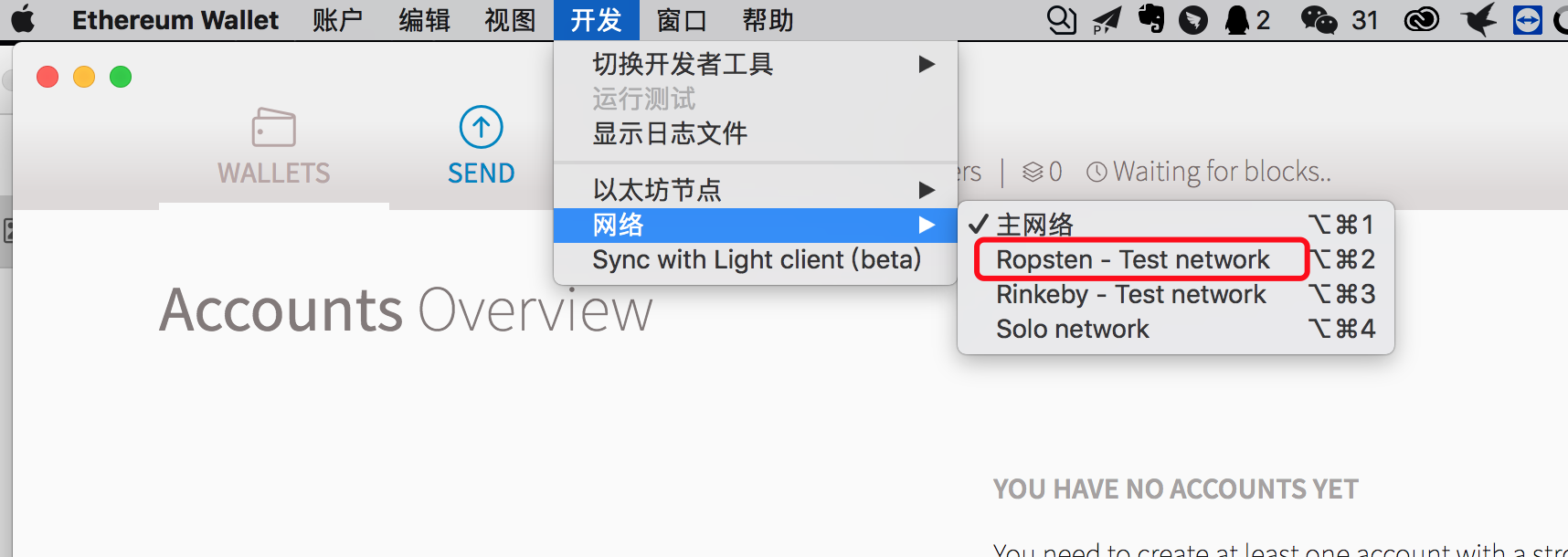Viewport: 1568px width, 557px height.
Task: Expand the highlighted 网络 submenu
Action: [755, 225]
